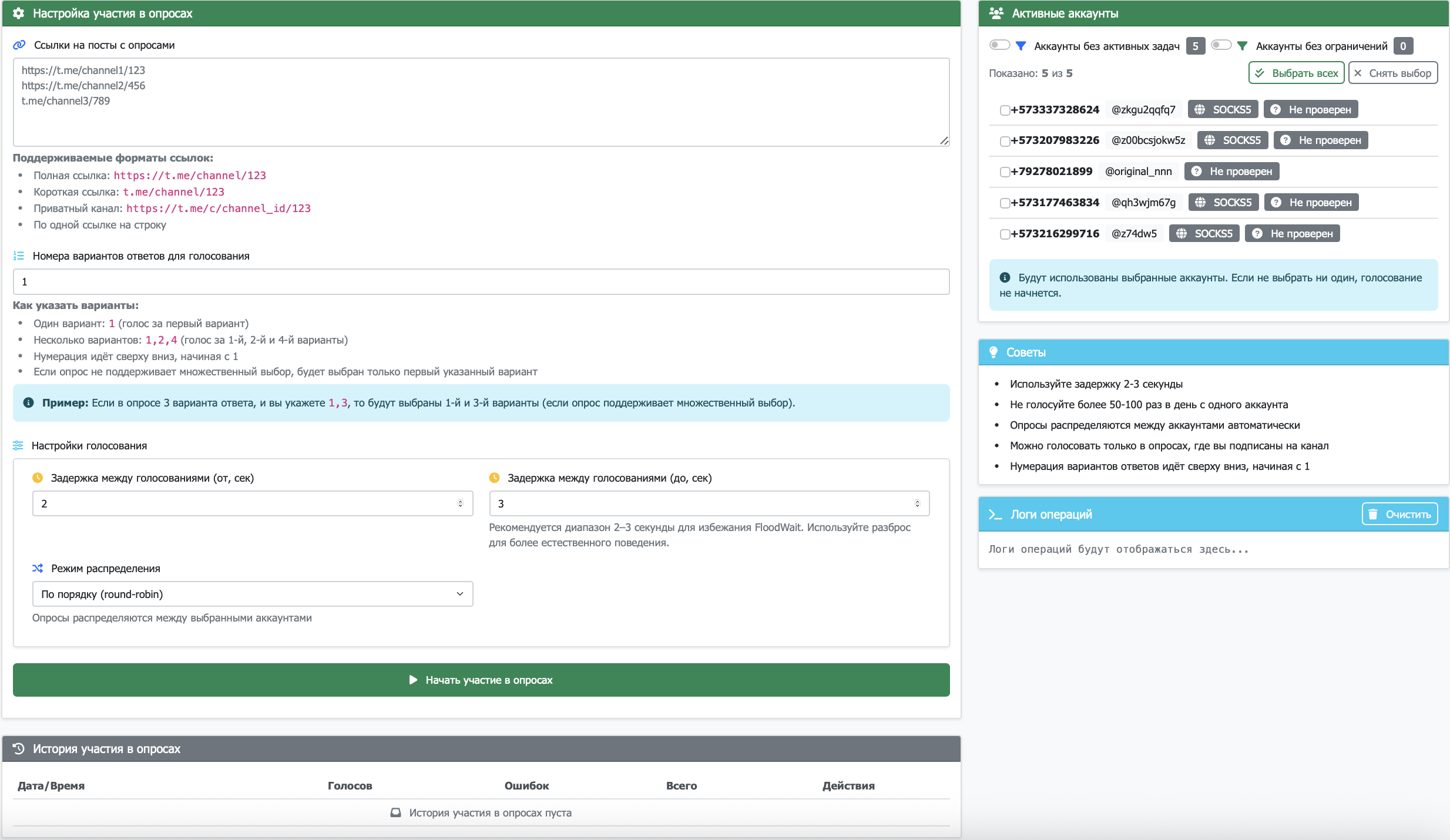This screenshot has height=840, width=1450.
Task: Click stepper arrows on delay to field
Action: tap(917, 503)
